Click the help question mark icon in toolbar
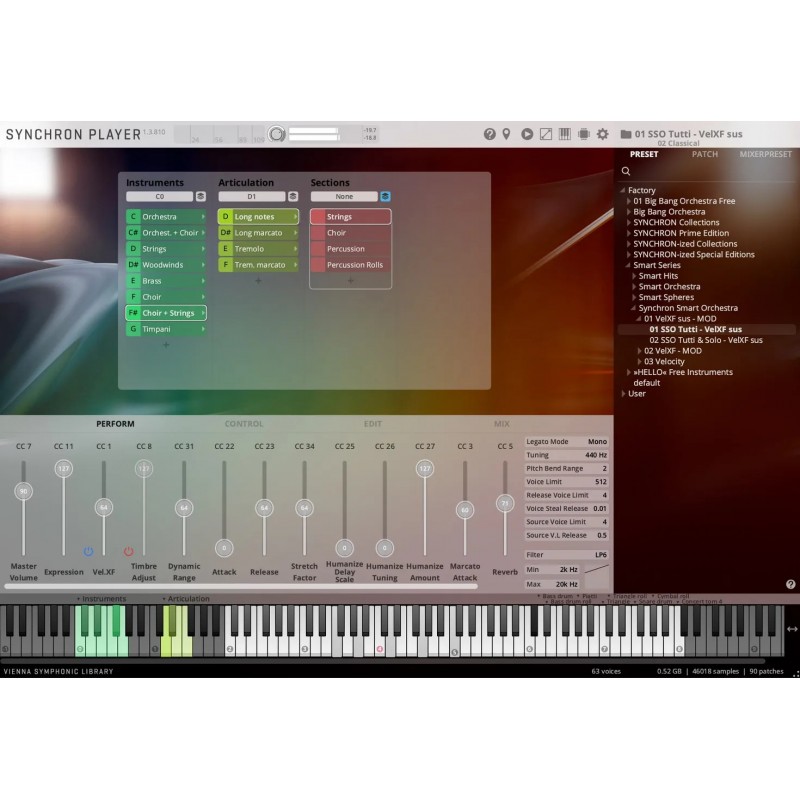 490,134
